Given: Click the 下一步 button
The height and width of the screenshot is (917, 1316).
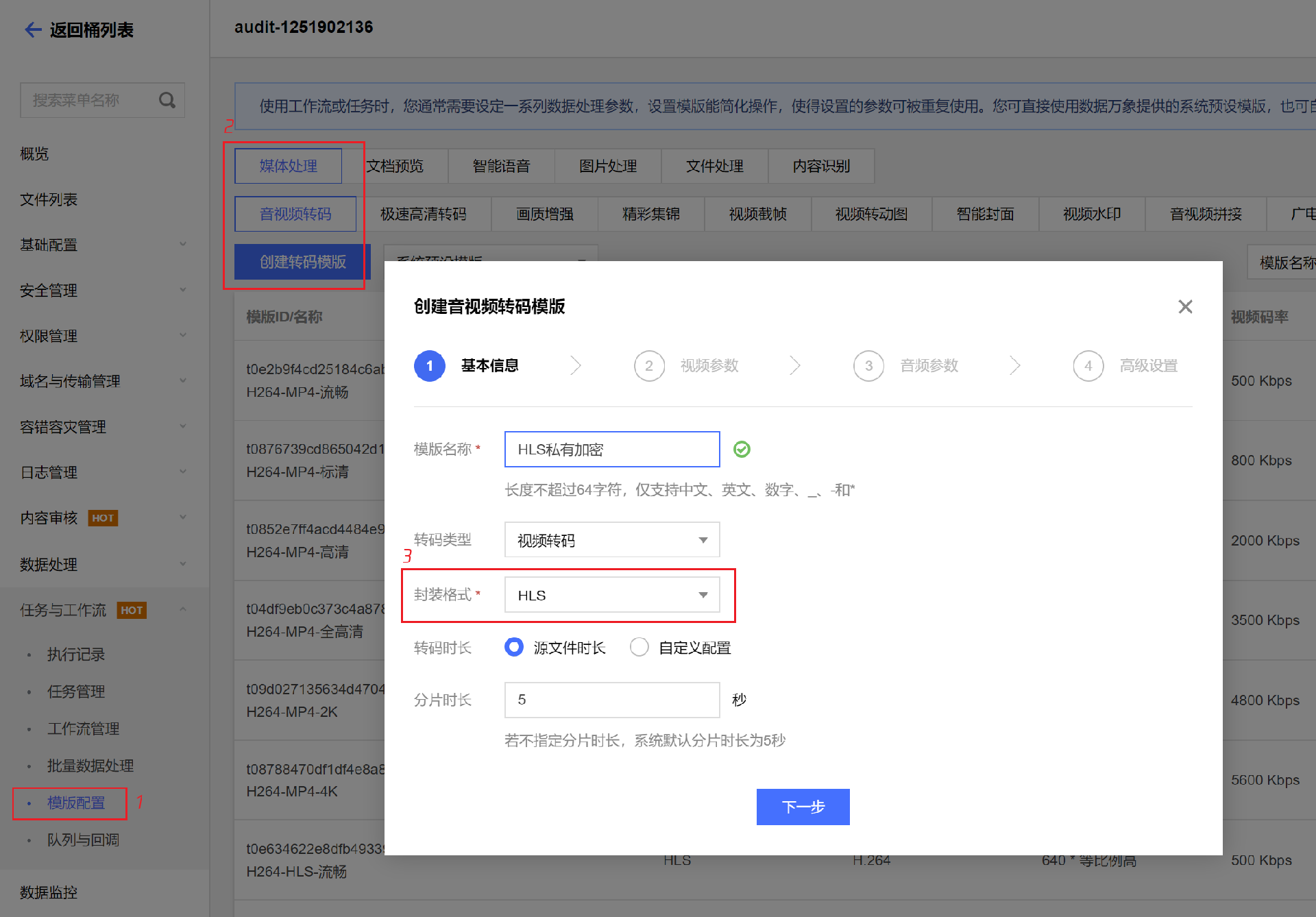Looking at the screenshot, I should pos(803,807).
